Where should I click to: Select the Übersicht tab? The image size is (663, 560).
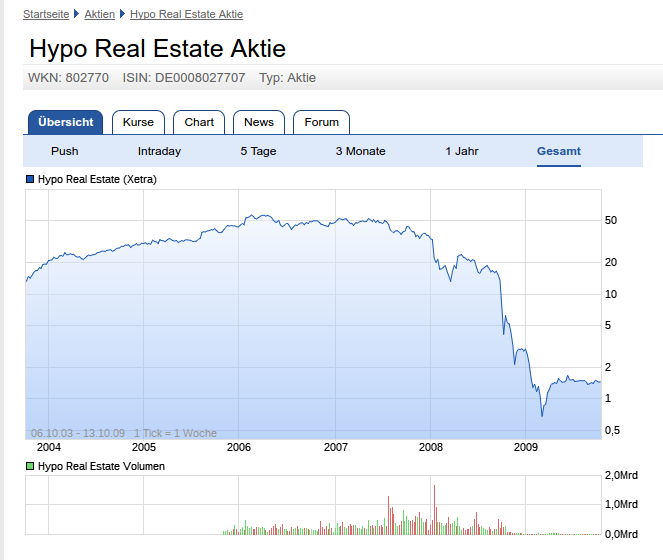pyautogui.click(x=65, y=122)
